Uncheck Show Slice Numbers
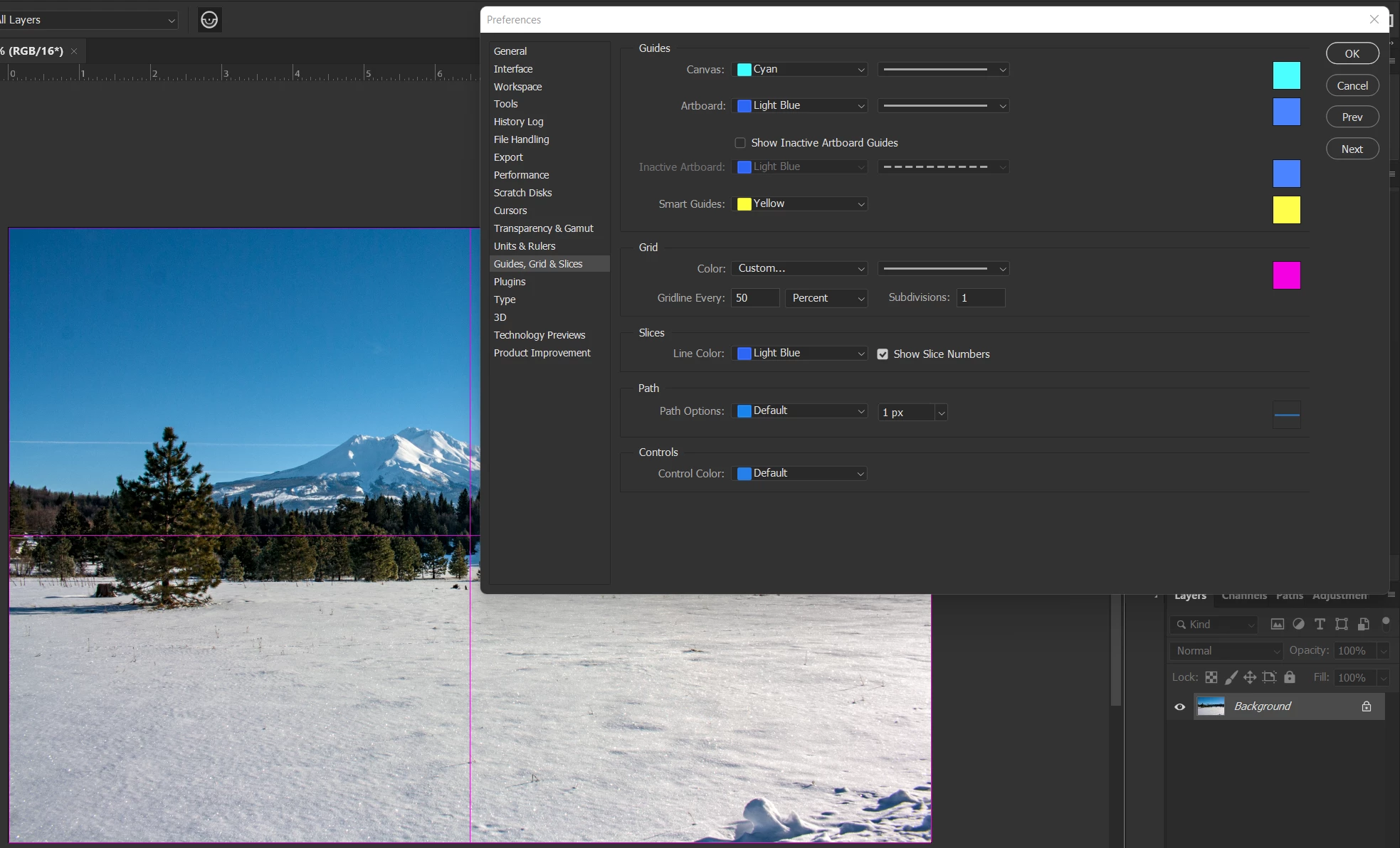1400x848 pixels. pyautogui.click(x=883, y=354)
